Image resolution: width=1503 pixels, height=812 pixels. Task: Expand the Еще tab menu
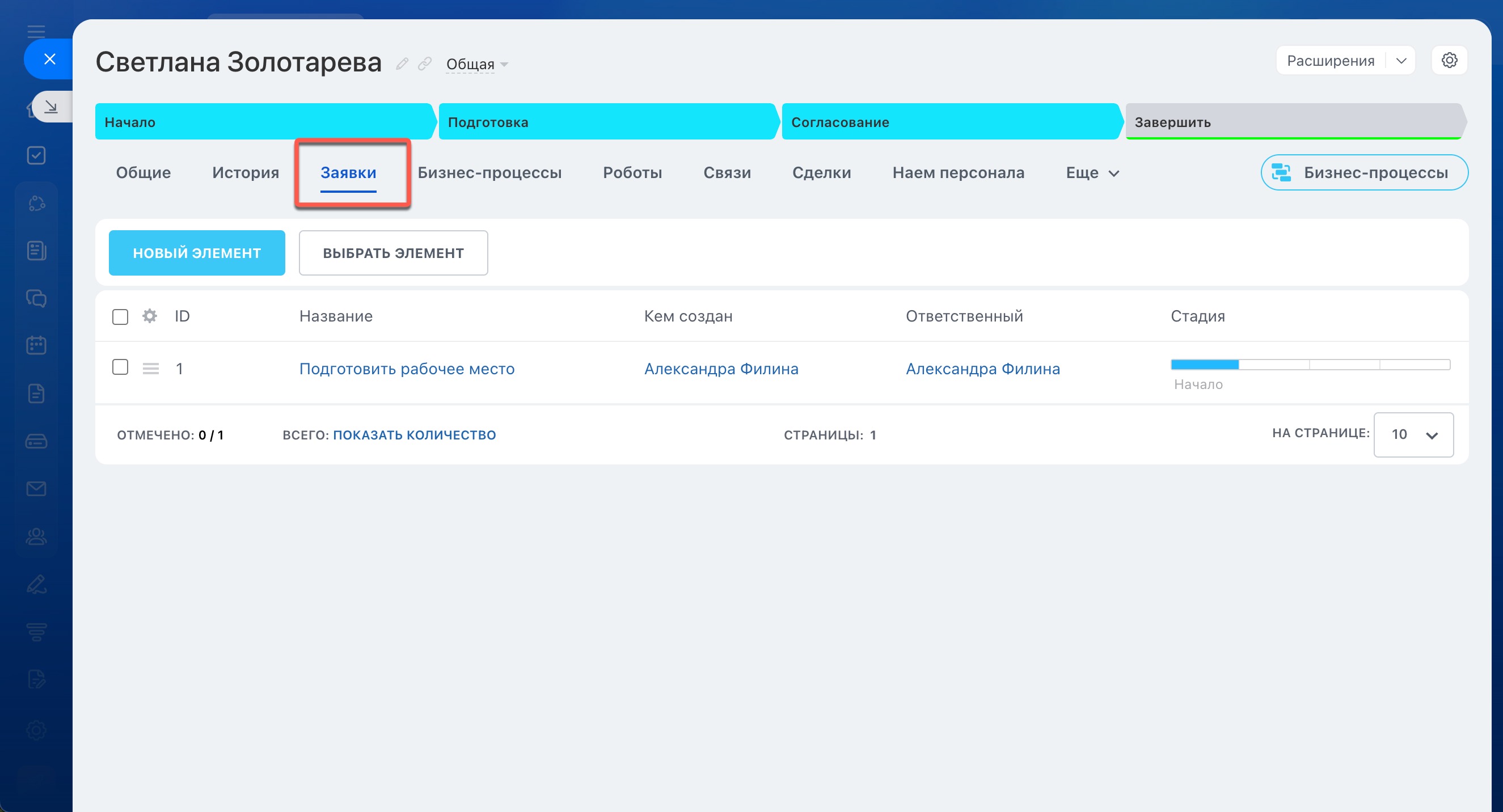click(1092, 173)
